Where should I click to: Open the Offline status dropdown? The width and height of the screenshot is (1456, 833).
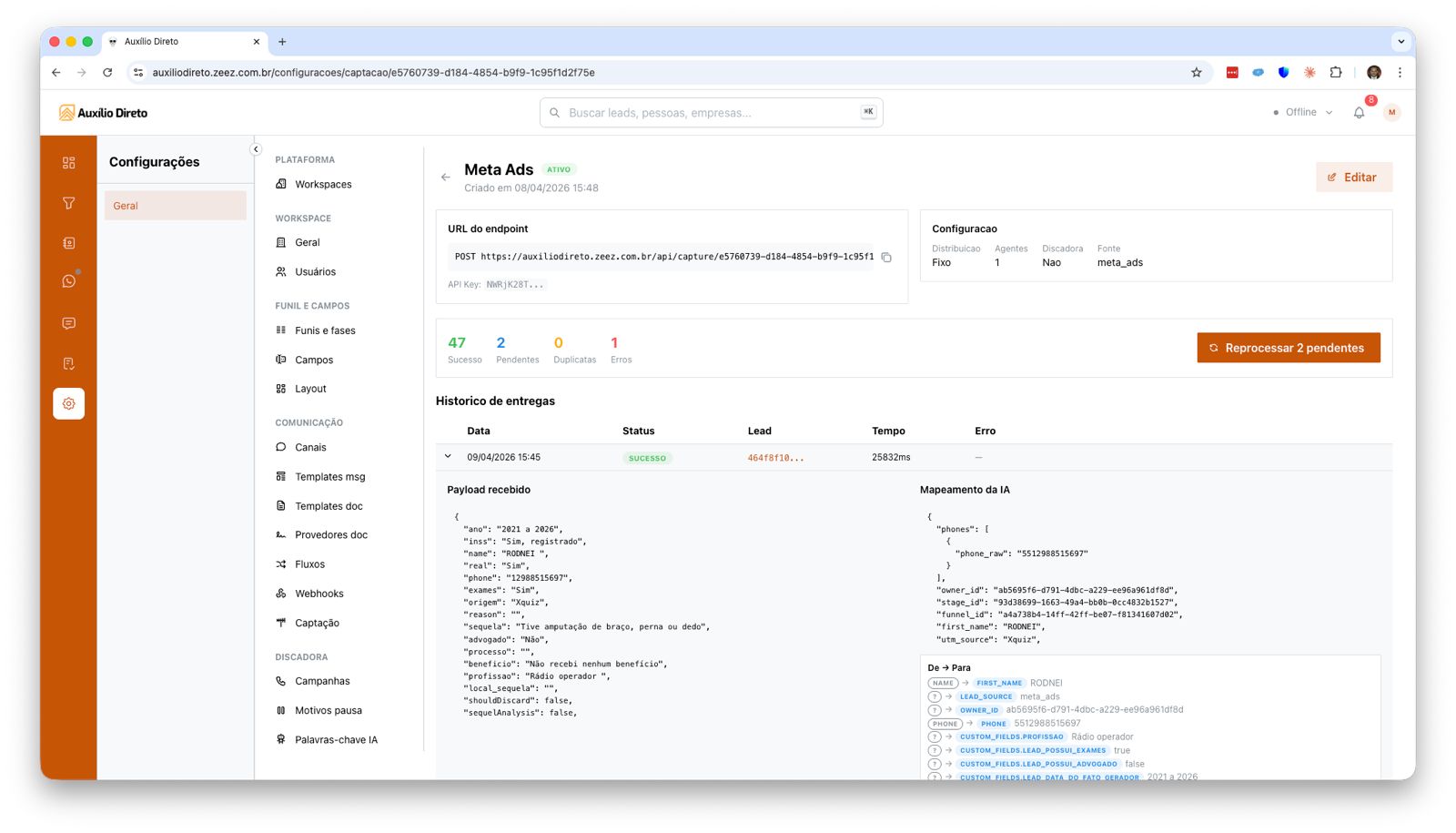click(1301, 112)
